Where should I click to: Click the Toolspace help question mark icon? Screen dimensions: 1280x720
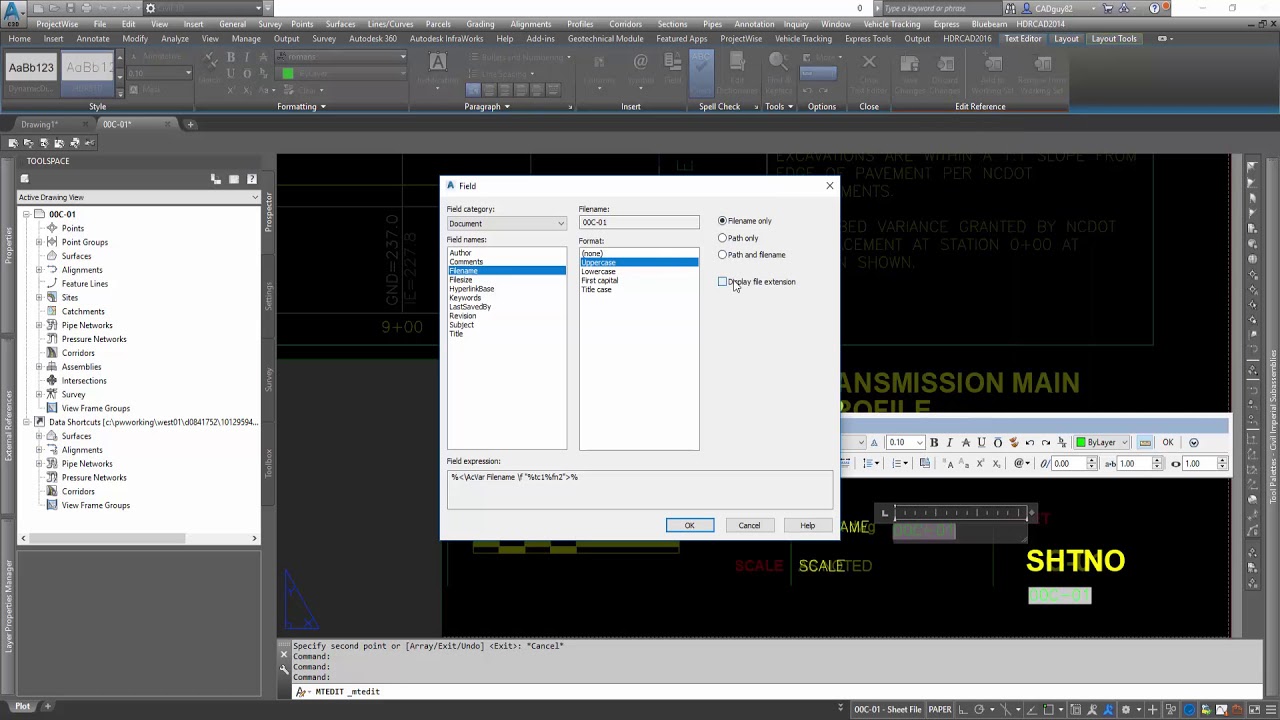tap(251, 179)
